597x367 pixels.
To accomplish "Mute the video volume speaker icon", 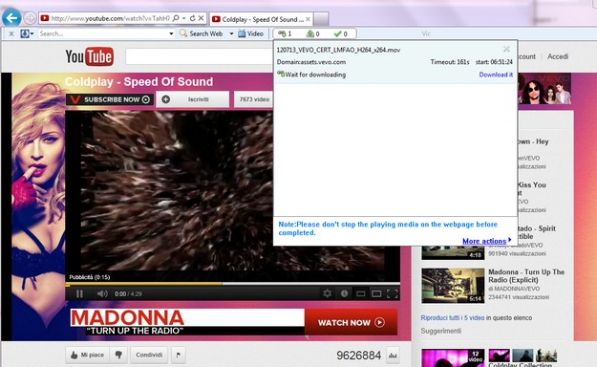I will (x=102, y=294).
